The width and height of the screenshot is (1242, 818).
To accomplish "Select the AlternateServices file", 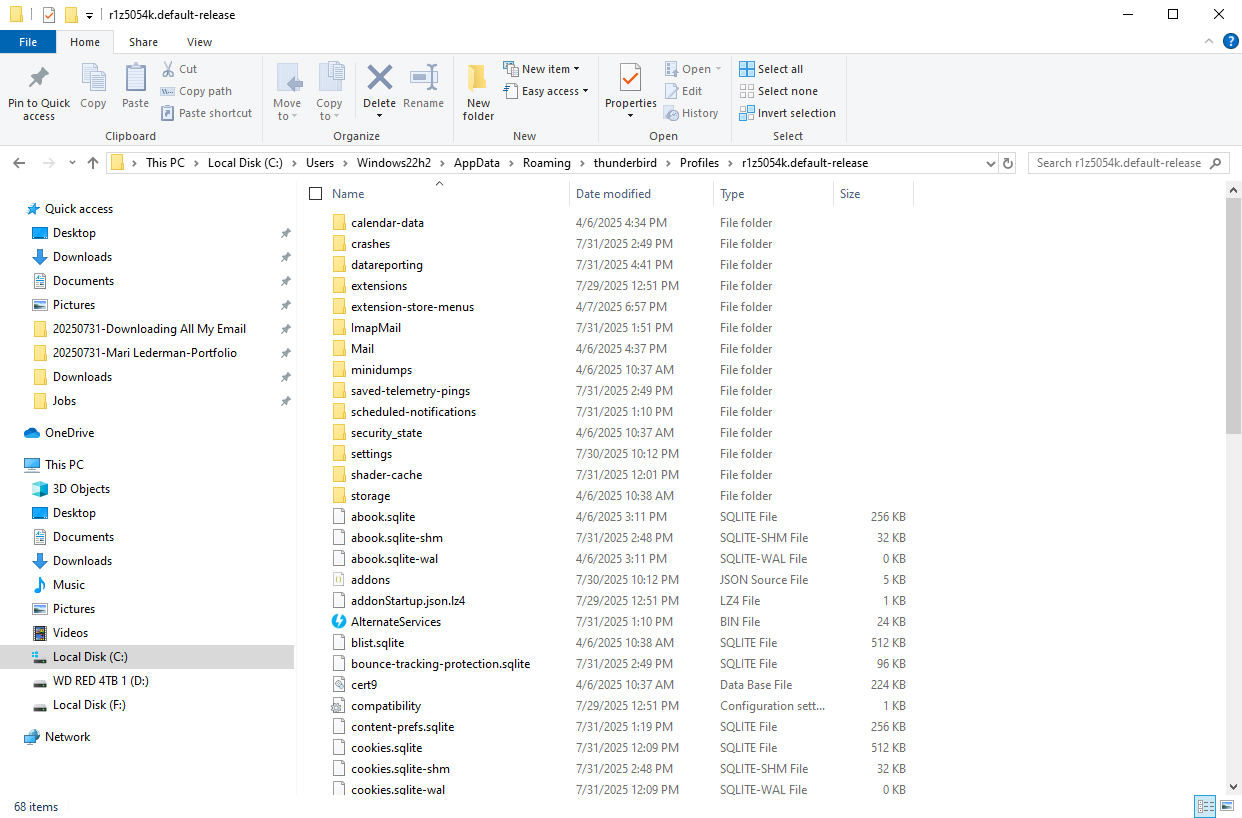I will tap(396, 622).
